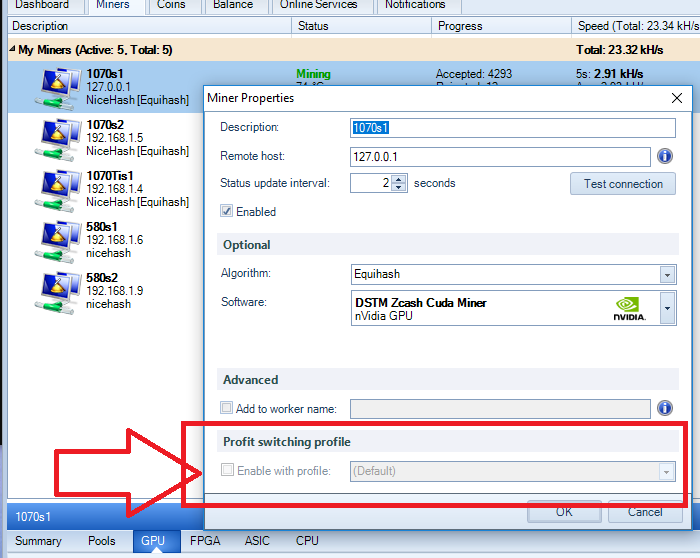Click the status update interval field
This screenshot has height=558, width=700.
tap(371, 183)
